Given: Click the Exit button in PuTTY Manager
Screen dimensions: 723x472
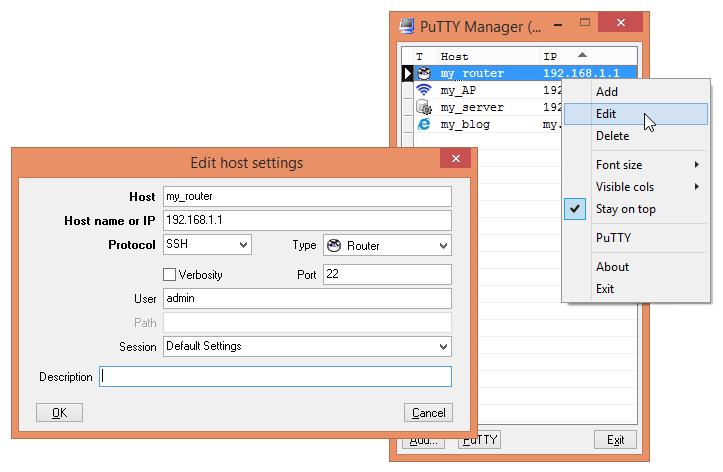Looking at the screenshot, I should click(x=615, y=440).
